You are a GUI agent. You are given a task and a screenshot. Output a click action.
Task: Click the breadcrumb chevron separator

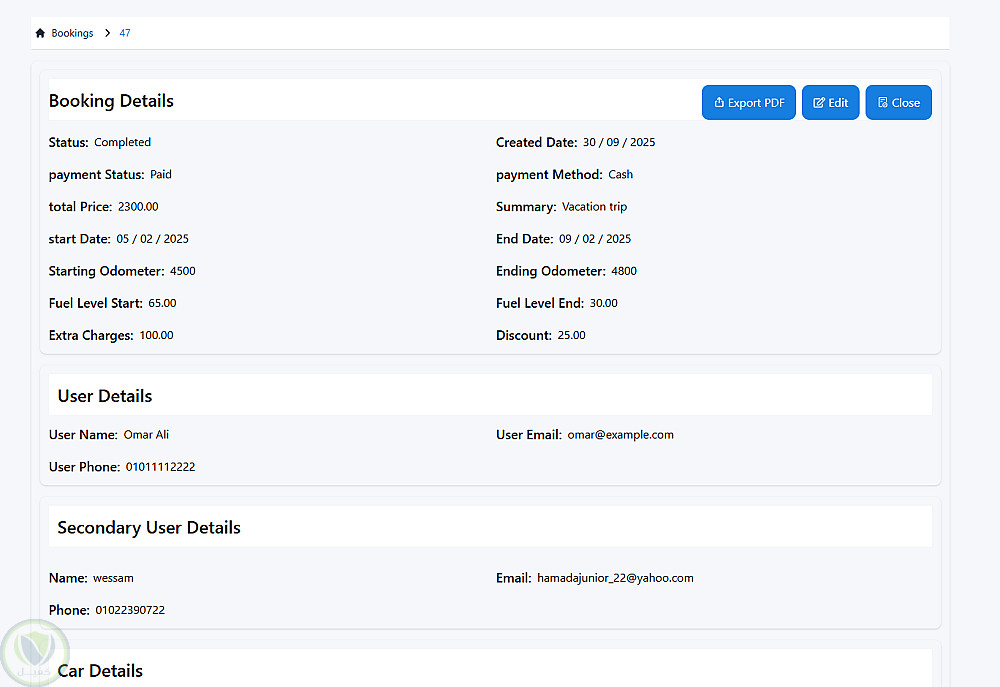[107, 33]
